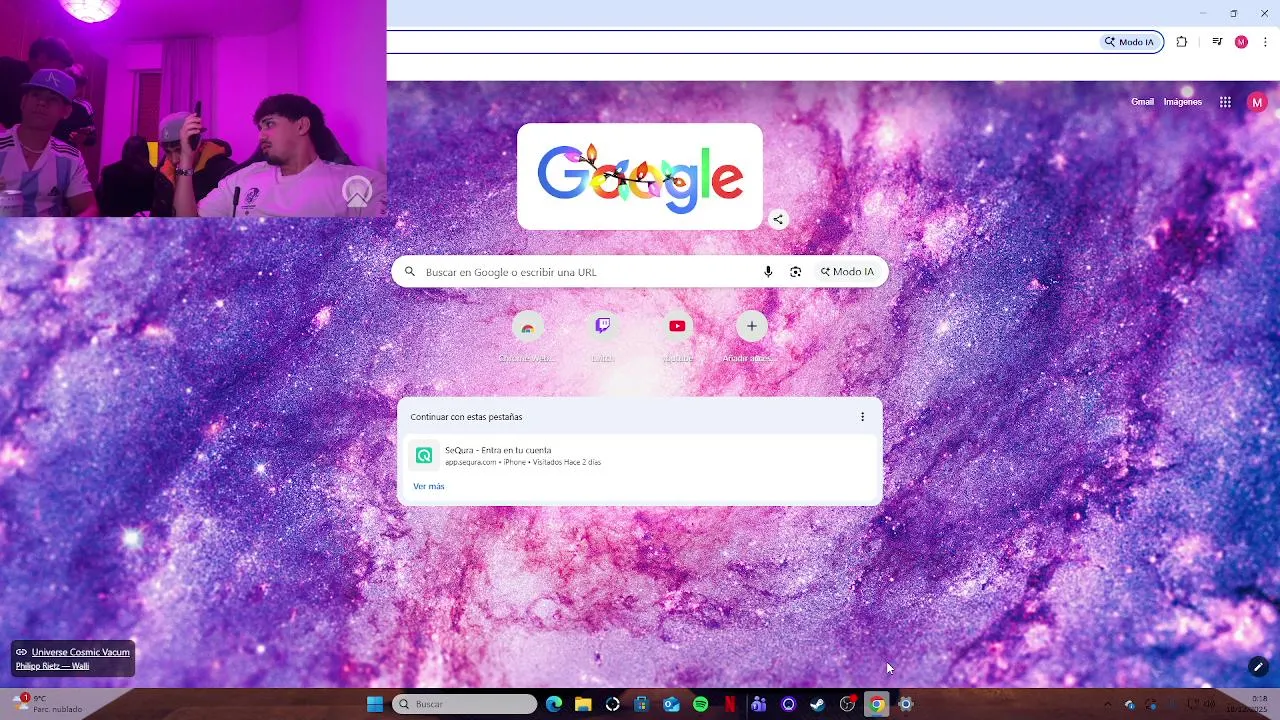Screen dimensions: 1280x720
Task: Open Spotify from taskbar
Action: tap(700, 704)
